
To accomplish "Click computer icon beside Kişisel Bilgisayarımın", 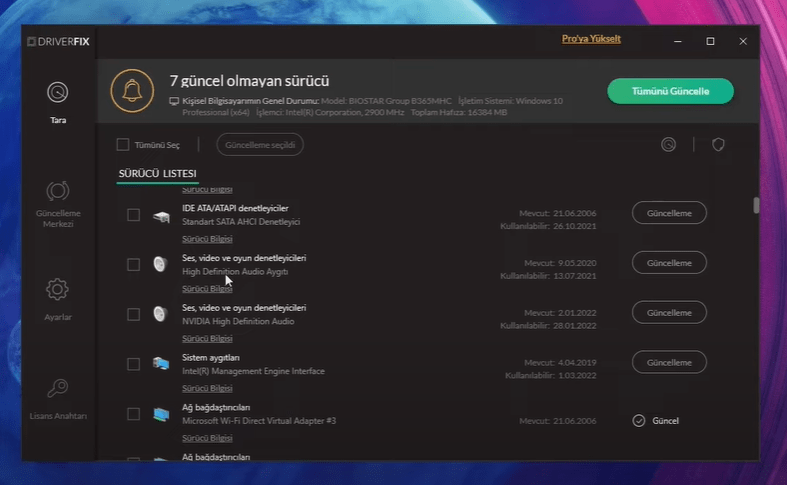I will [174, 101].
